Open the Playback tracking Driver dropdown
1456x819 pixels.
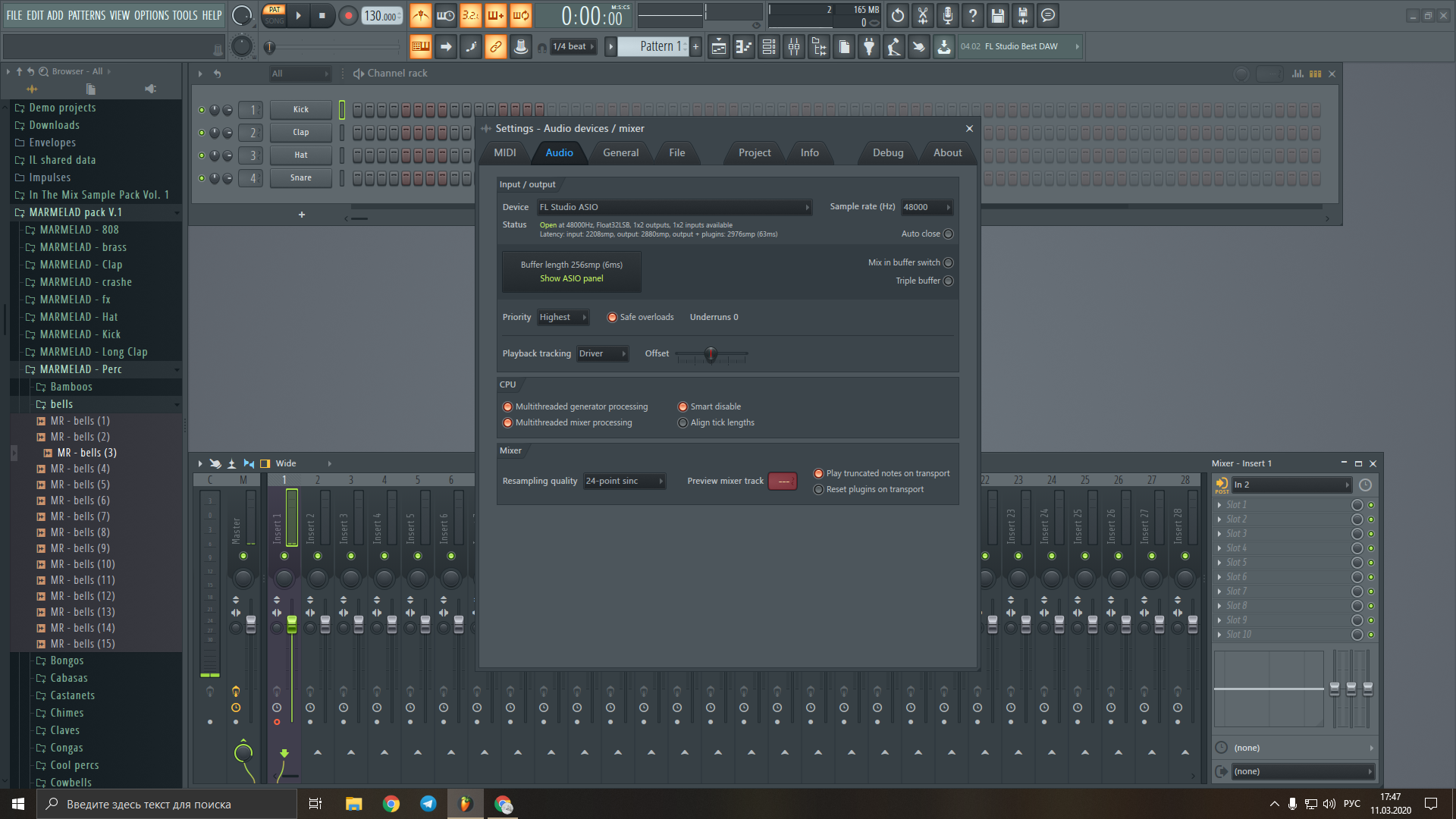coord(602,353)
